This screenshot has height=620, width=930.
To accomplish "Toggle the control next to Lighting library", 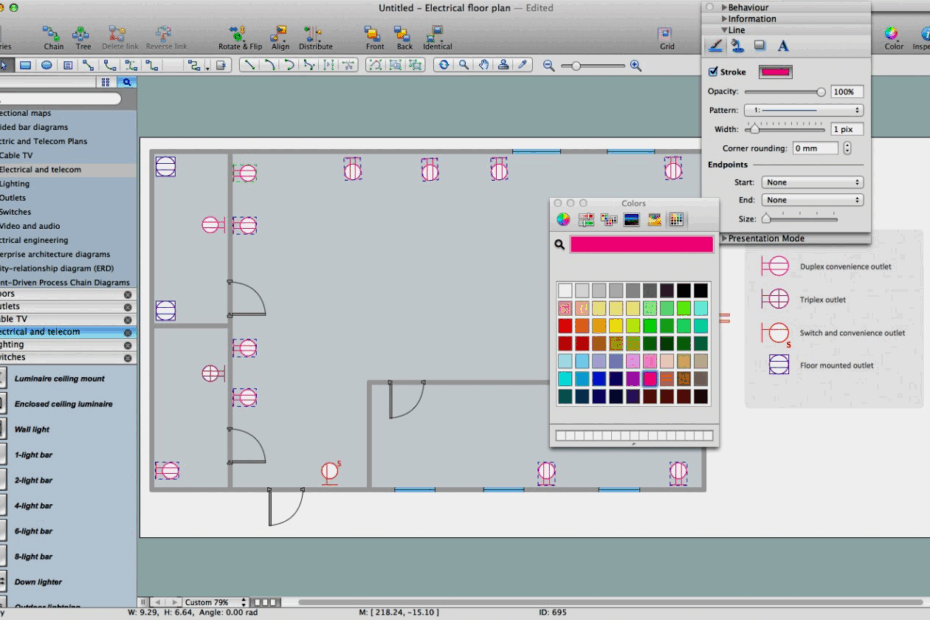I will click(x=127, y=344).
